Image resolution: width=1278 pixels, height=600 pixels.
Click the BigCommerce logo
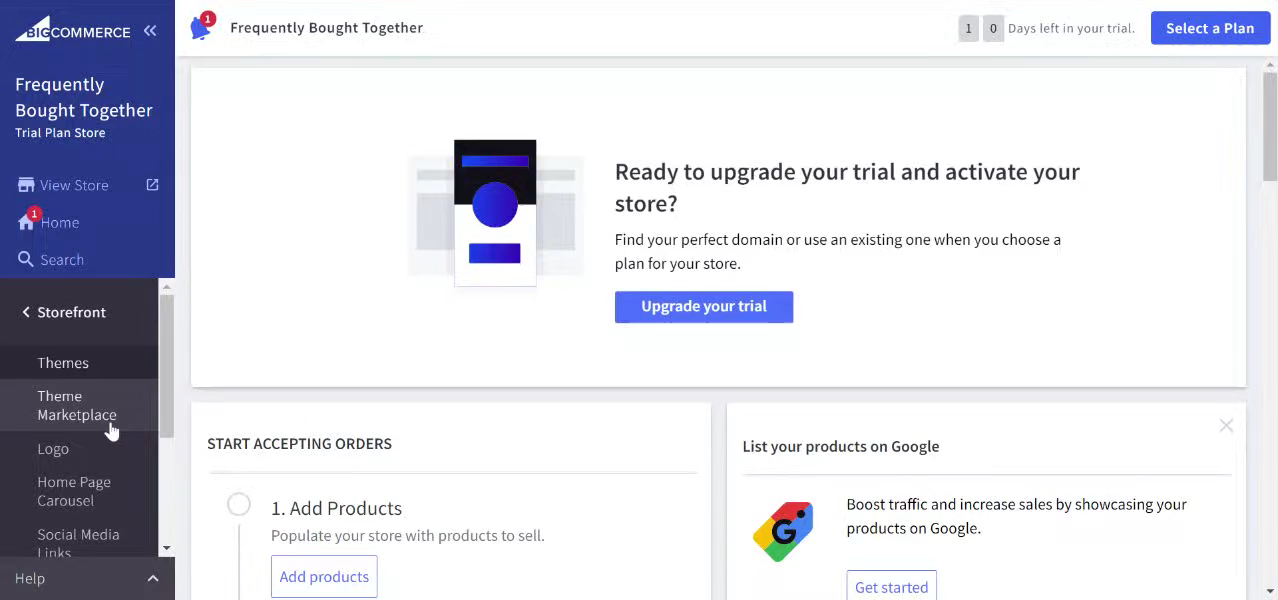pos(72,30)
